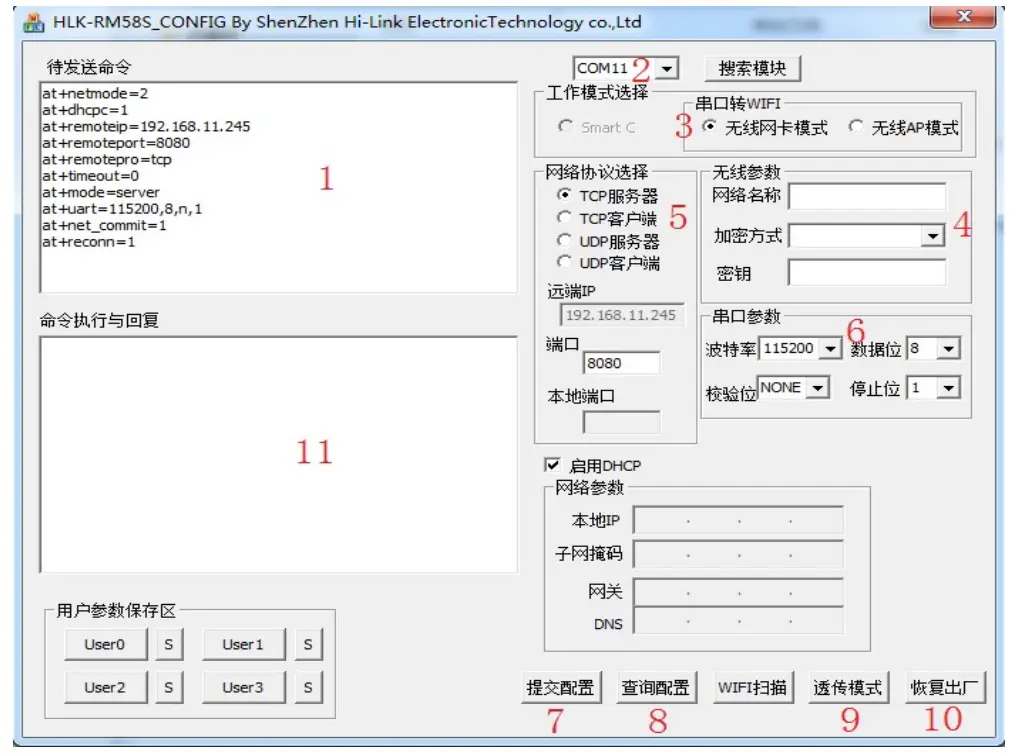This screenshot has width=1012, height=756.
Task: Toggle the 启用DHCP checkbox
Action: 552,465
